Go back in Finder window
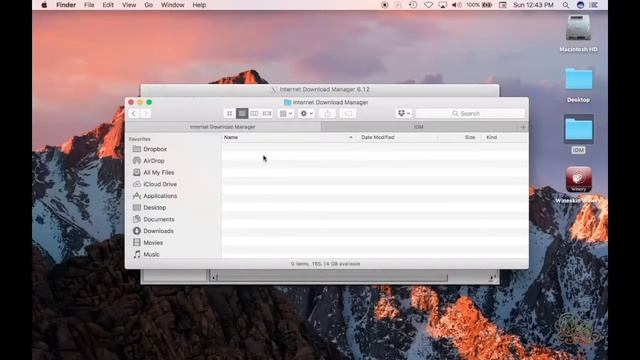This screenshot has height=360, width=640. pos(133,113)
